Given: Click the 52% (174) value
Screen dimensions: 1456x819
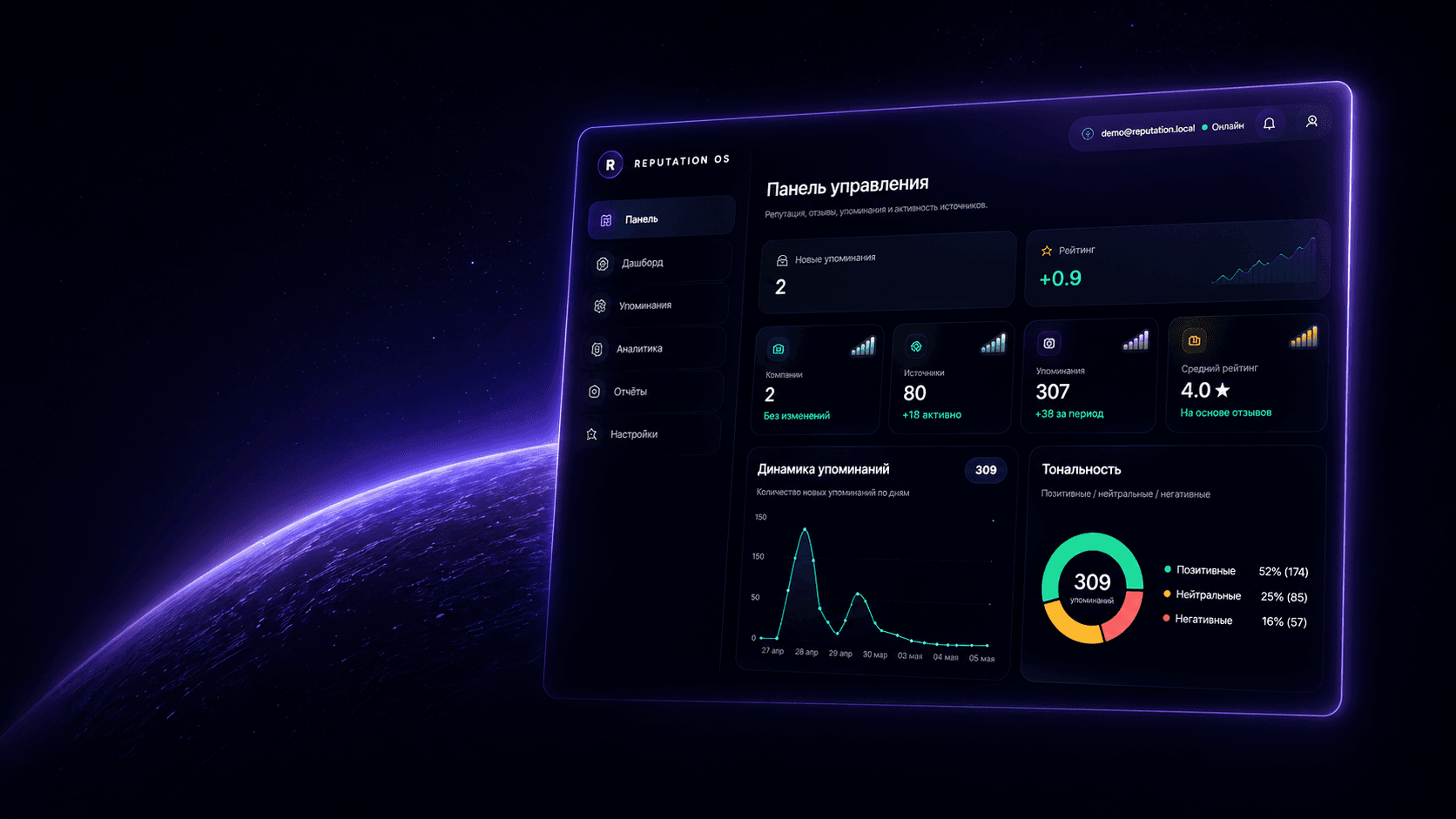Looking at the screenshot, I should point(1284,572).
